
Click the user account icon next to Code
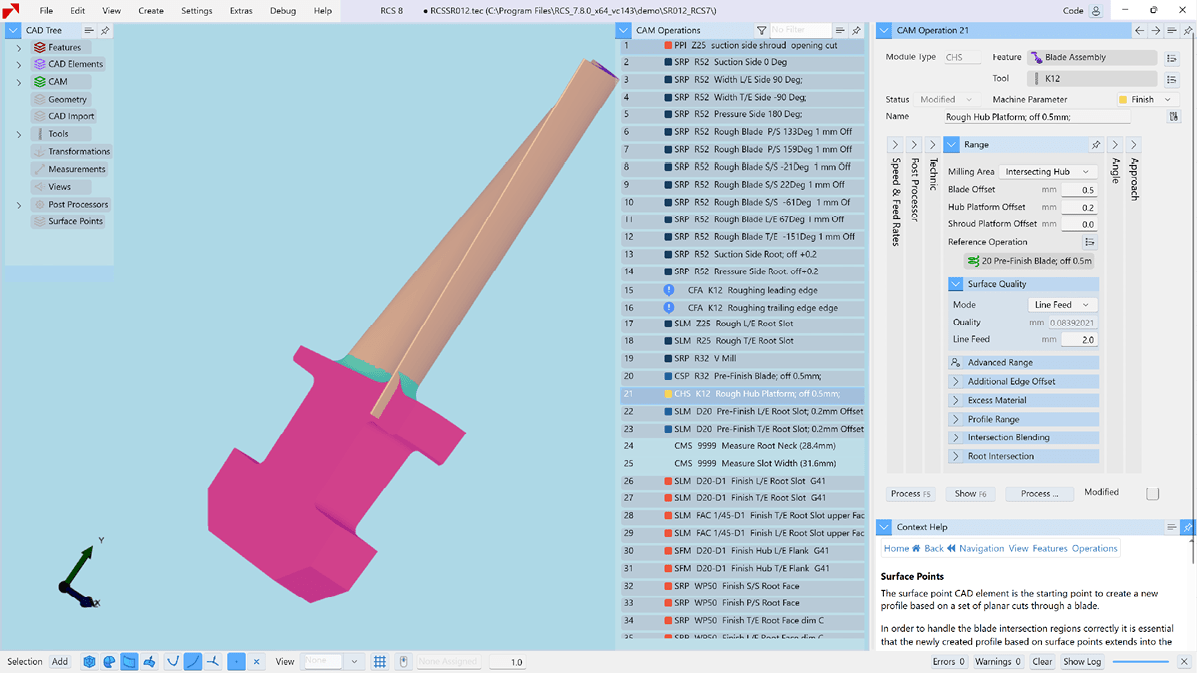click(1096, 11)
